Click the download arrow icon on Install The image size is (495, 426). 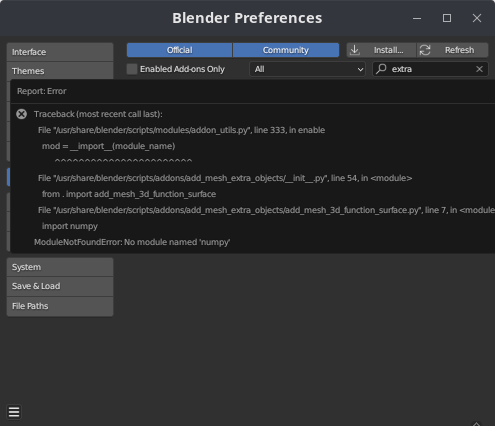click(x=355, y=50)
